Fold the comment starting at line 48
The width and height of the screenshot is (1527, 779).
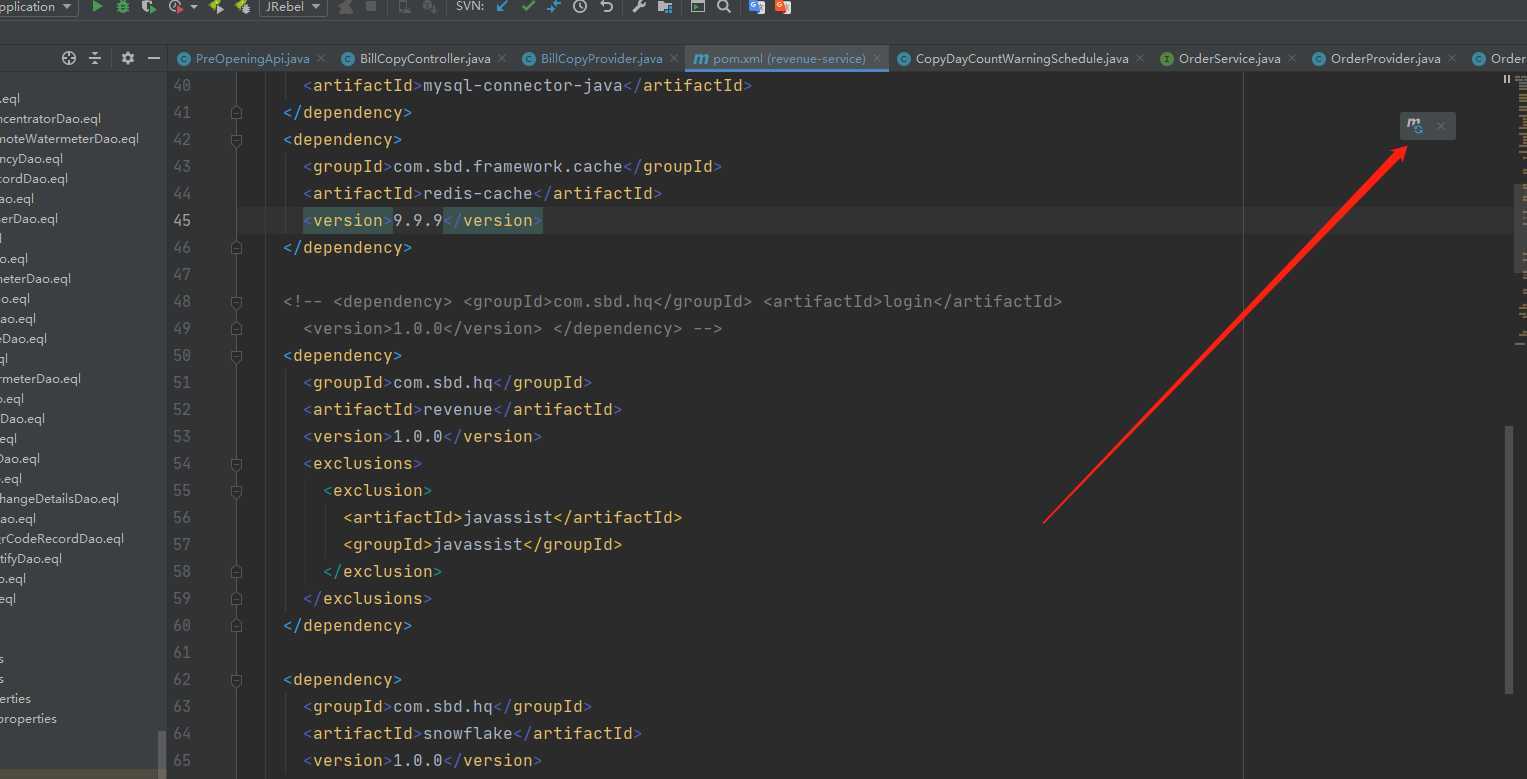pyautogui.click(x=236, y=302)
